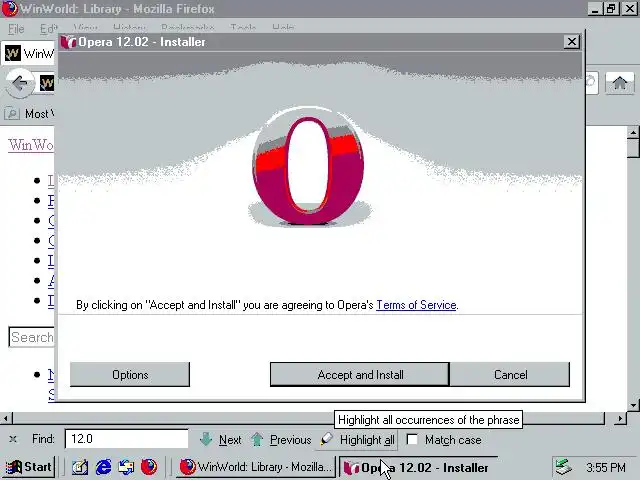Viewport: 640px width, 480px height.
Task: Minimize the Firefox window
Action: point(595,9)
